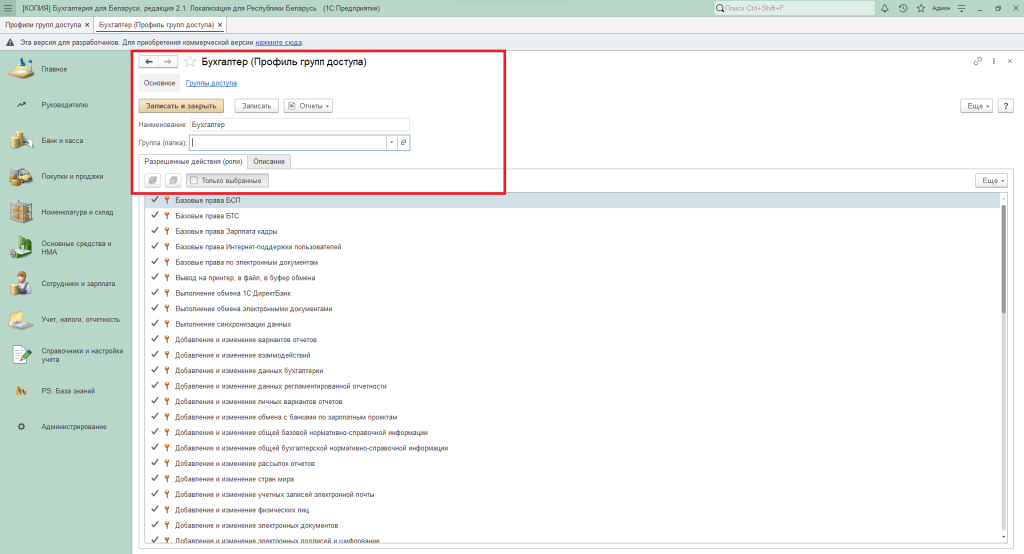The height and width of the screenshot is (554, 1024).
Task: Switch to Профили групп доступа tab
Action: [x=44, y=24]
